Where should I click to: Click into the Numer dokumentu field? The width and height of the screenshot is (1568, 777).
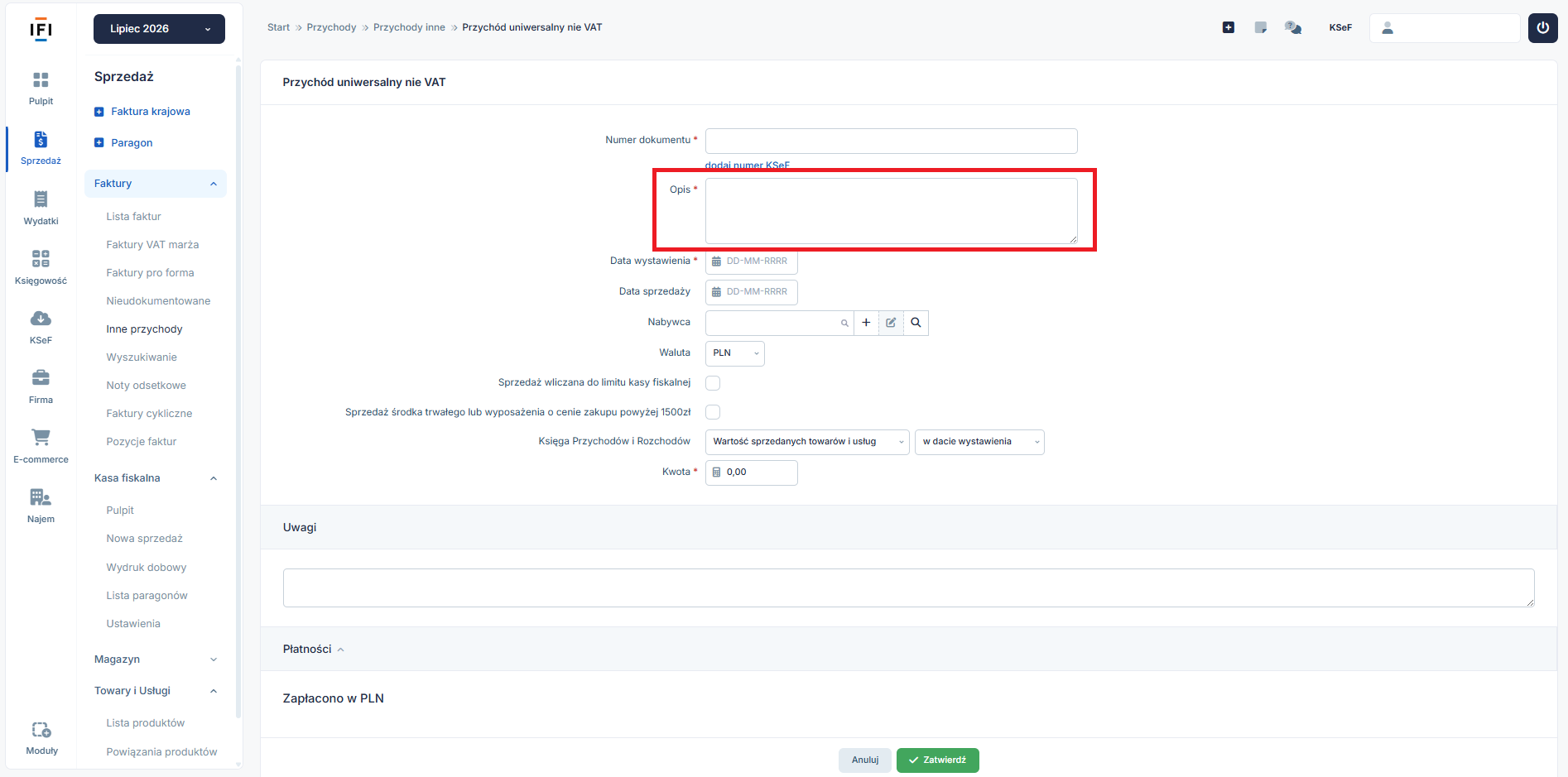point(891,141)
